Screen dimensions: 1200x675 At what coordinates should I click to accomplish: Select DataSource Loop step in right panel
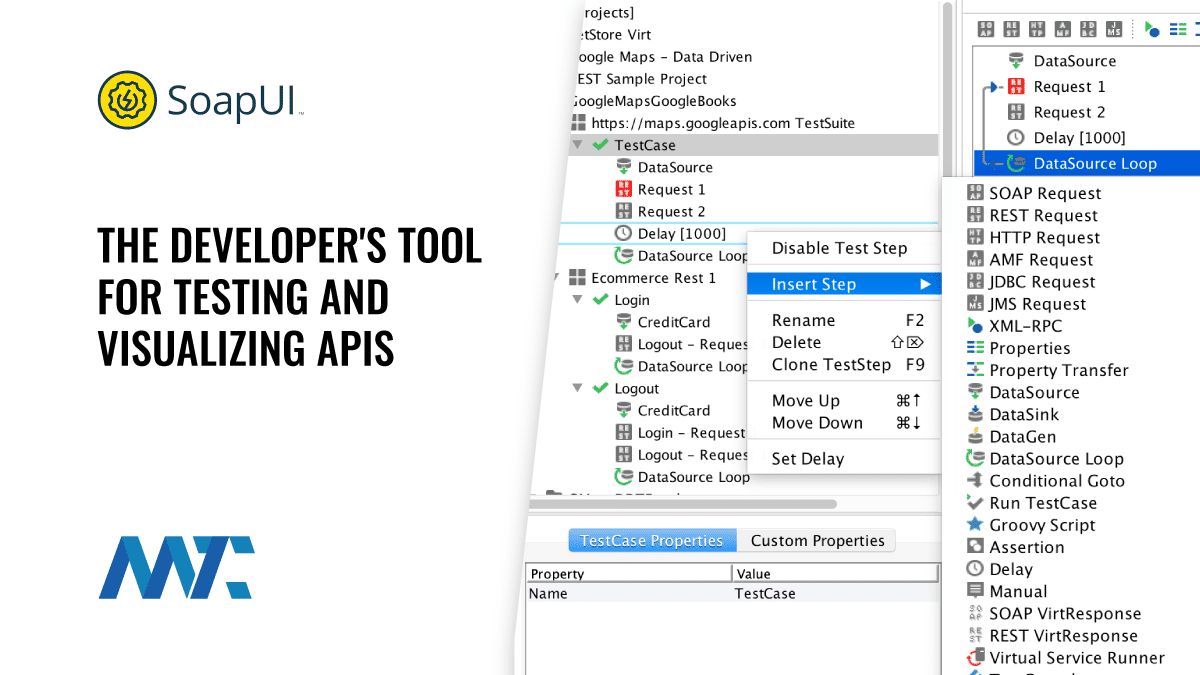pyautogui.click(x=1094, y=163)
